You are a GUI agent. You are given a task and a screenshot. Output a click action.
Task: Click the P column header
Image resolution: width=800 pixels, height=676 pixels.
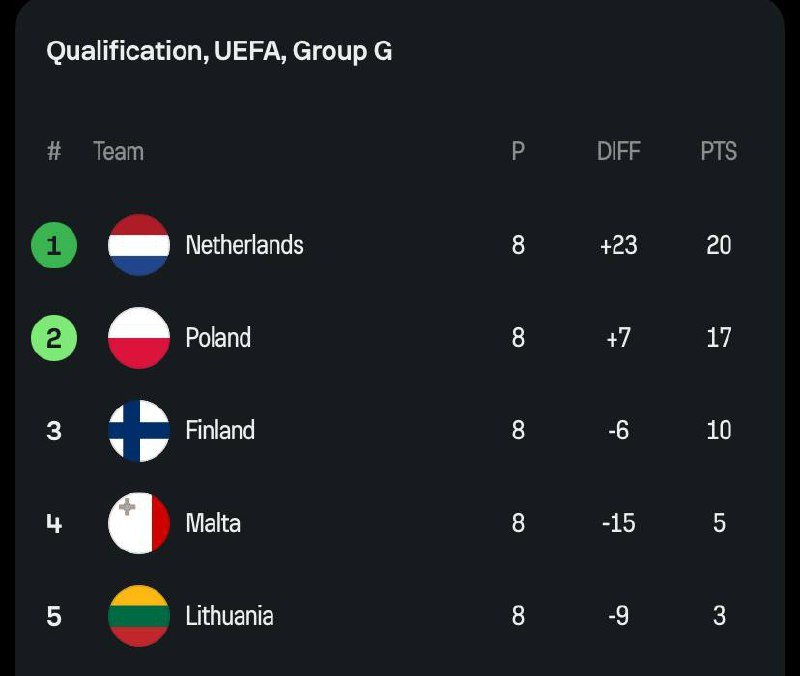pyautogui.click(x=518, y=152)
